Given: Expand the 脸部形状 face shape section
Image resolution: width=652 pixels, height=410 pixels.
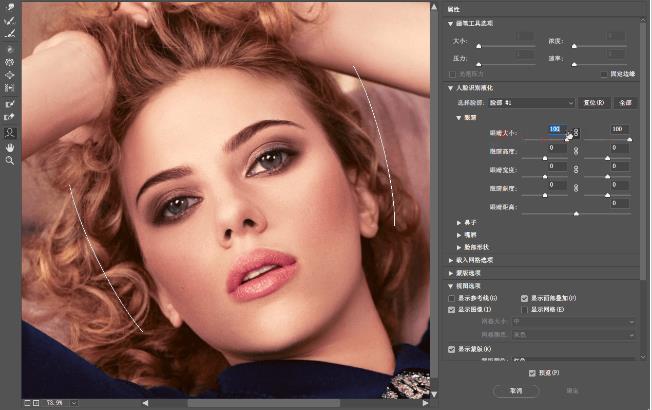Looking at the screenshot, I should [459, 246].
